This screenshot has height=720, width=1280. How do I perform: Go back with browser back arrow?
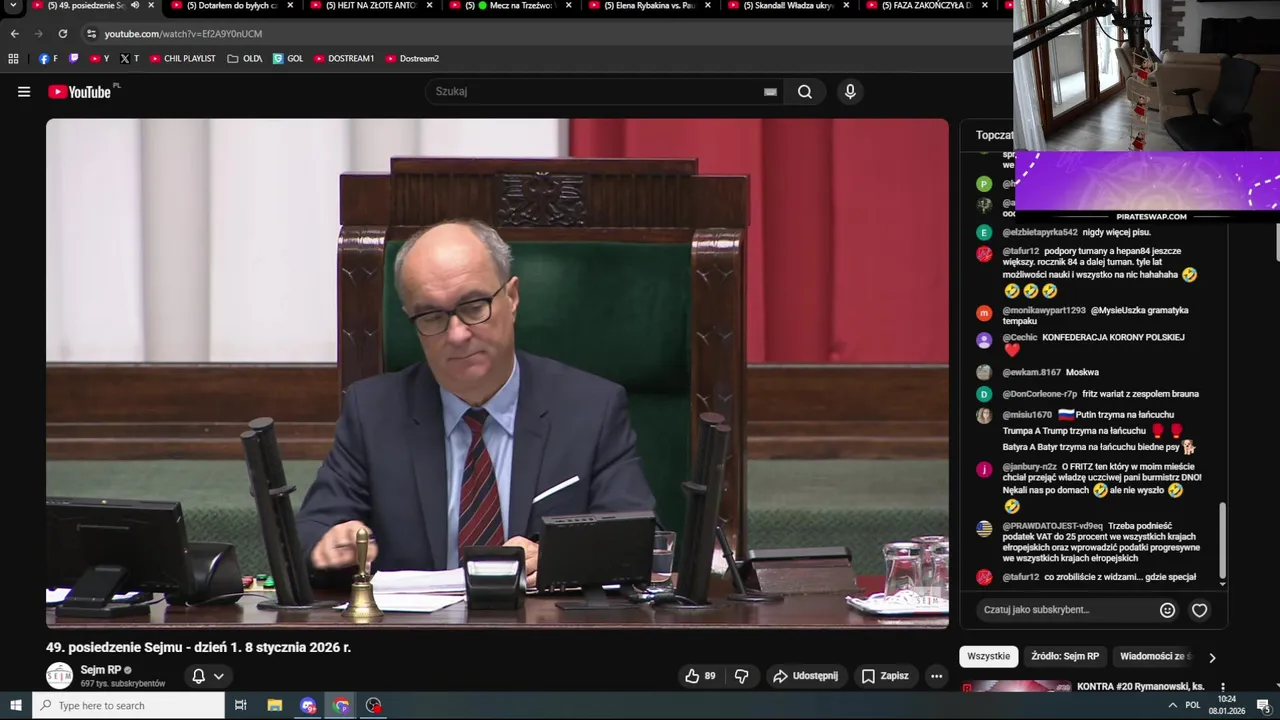pos(14,34)
